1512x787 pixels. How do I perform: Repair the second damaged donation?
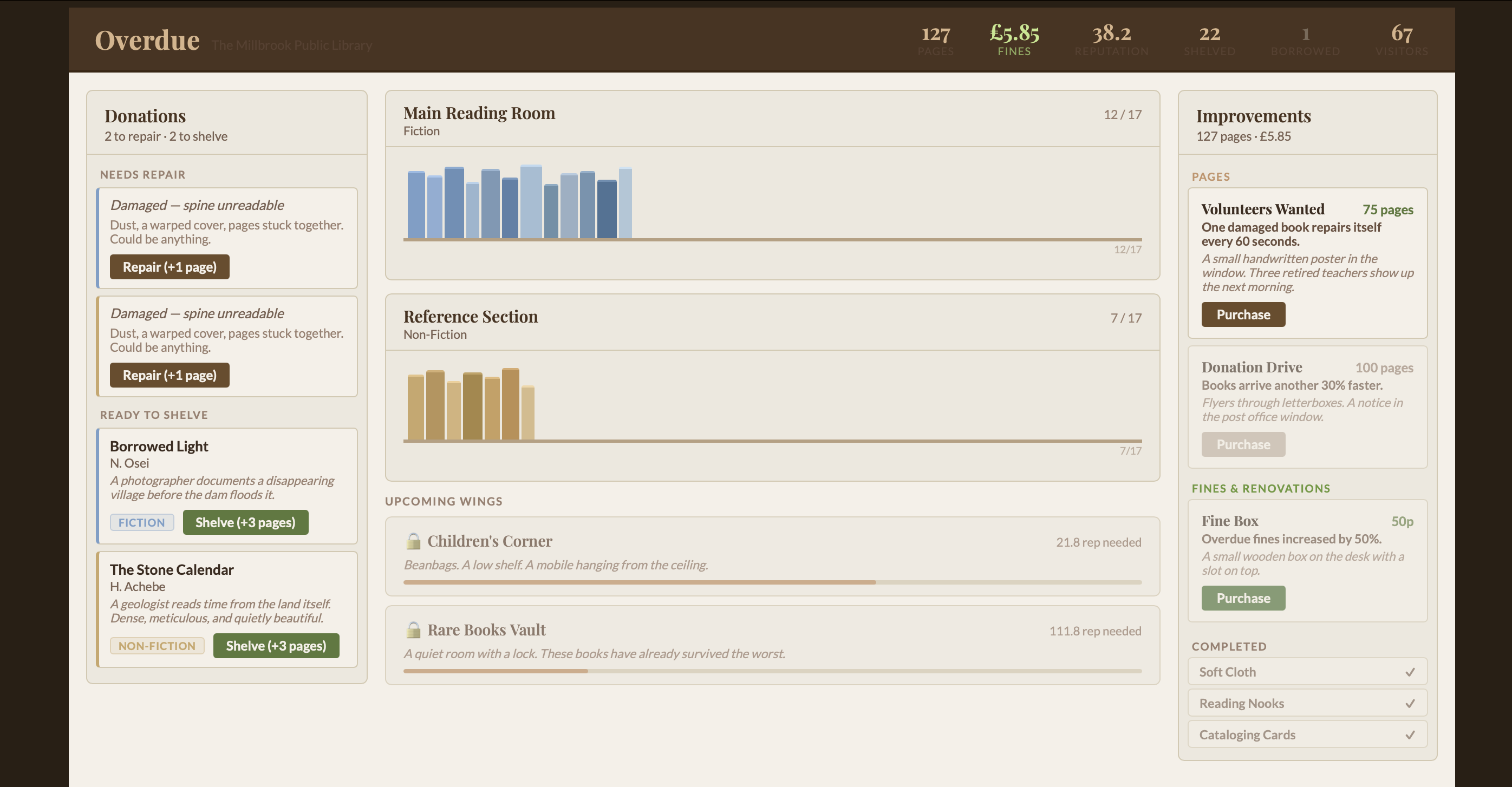[x=169, y=375]
